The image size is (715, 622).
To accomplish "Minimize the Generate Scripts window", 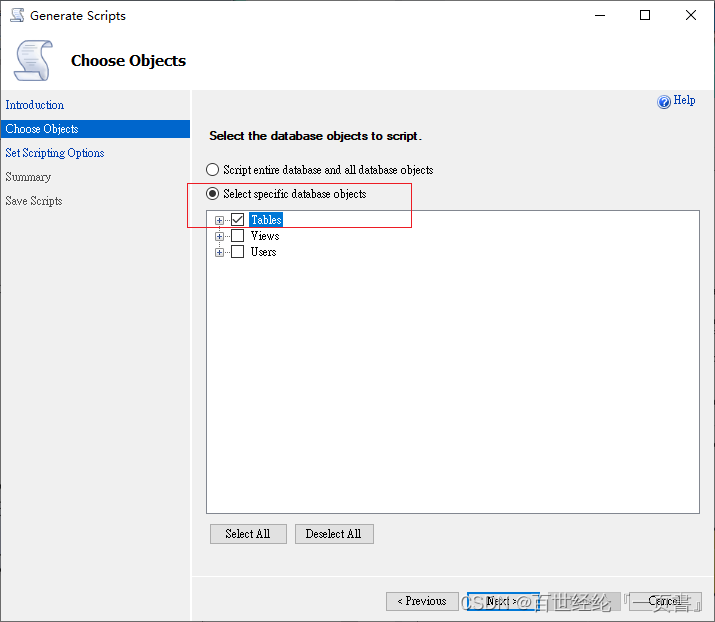I will 600,15.
